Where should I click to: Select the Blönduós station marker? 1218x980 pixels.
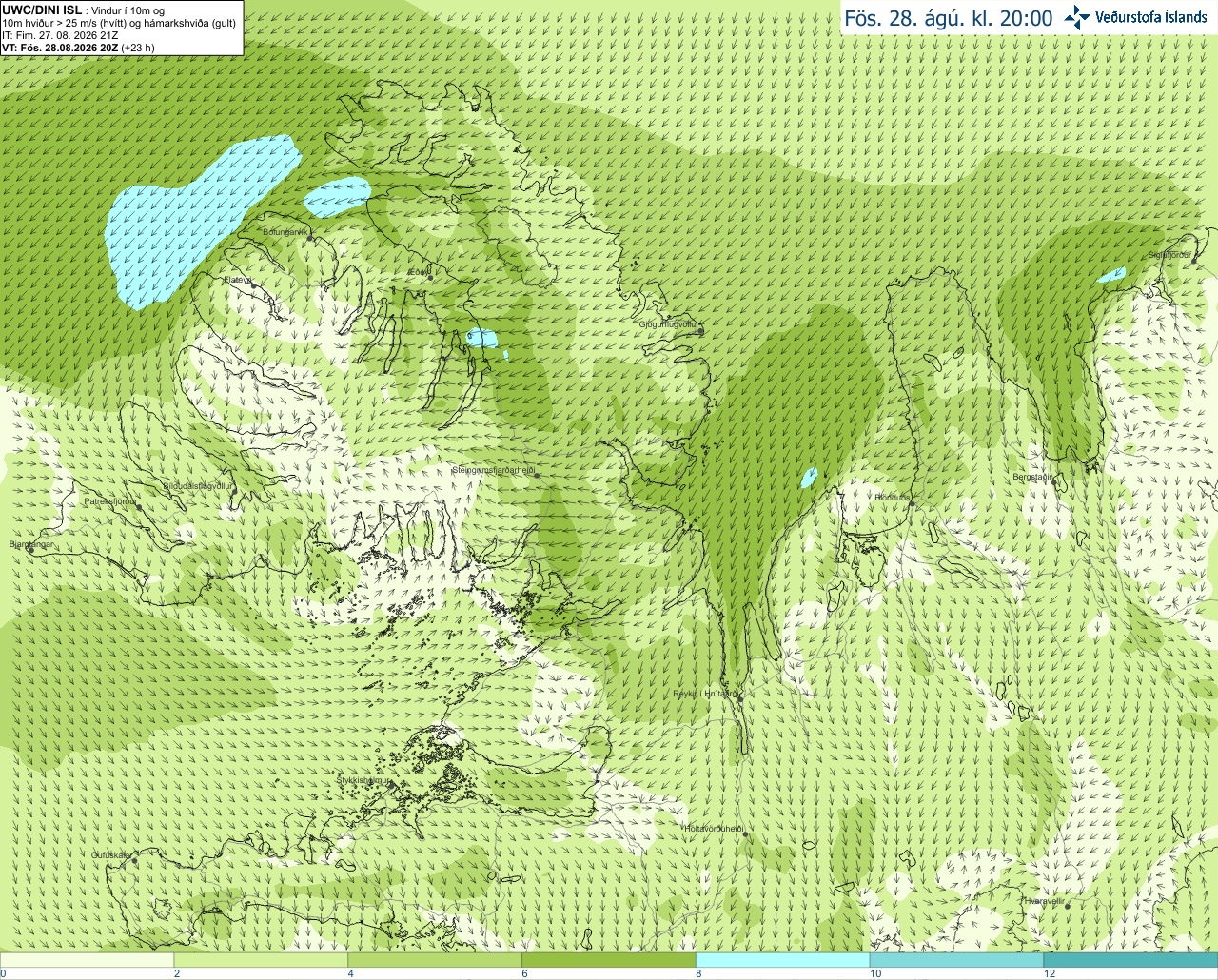(x=912, y=504)
